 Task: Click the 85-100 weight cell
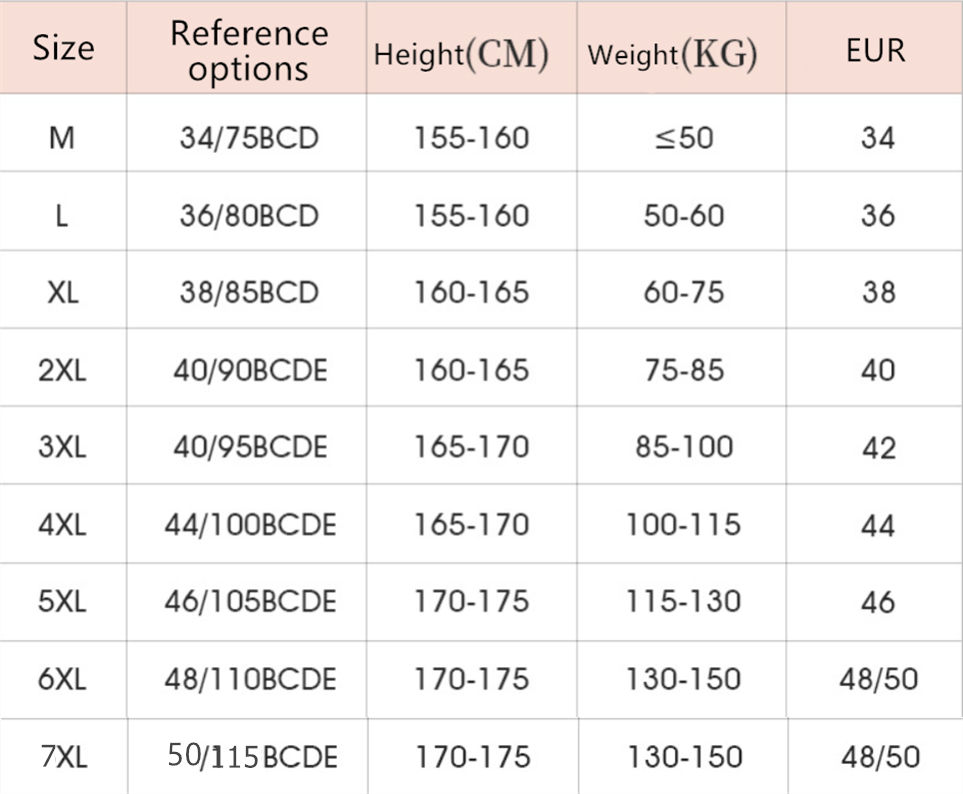click(x=684, y=447)
